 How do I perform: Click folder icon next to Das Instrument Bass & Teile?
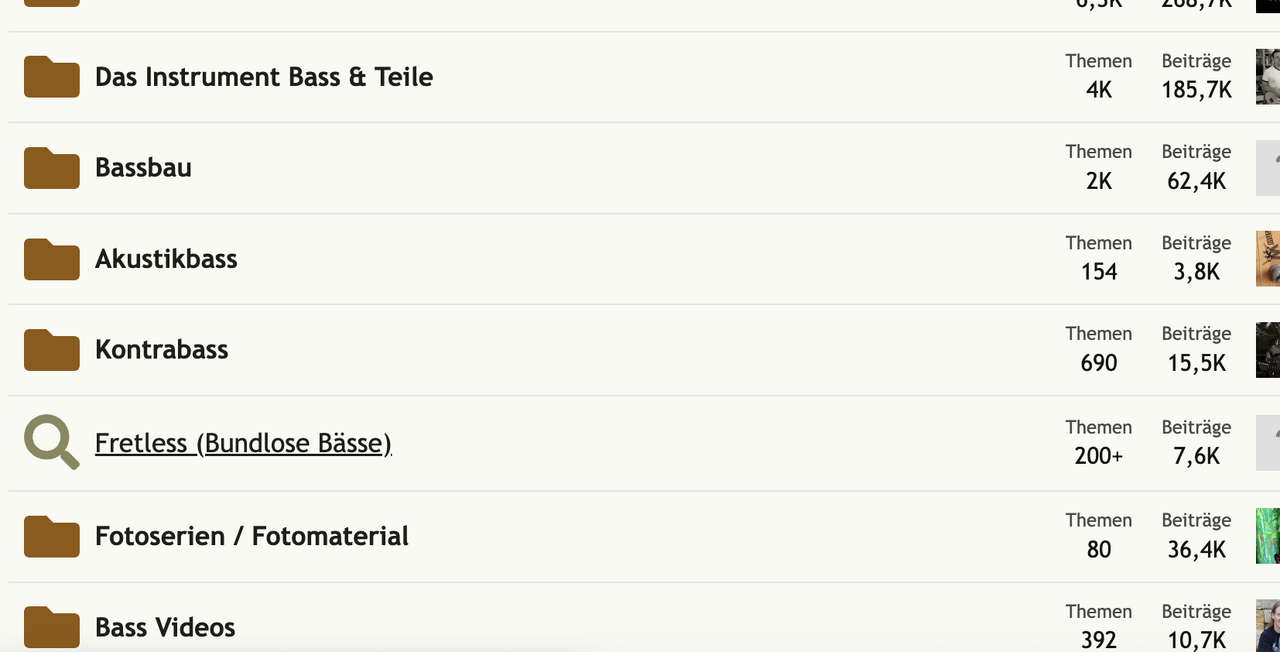(51, 77)
